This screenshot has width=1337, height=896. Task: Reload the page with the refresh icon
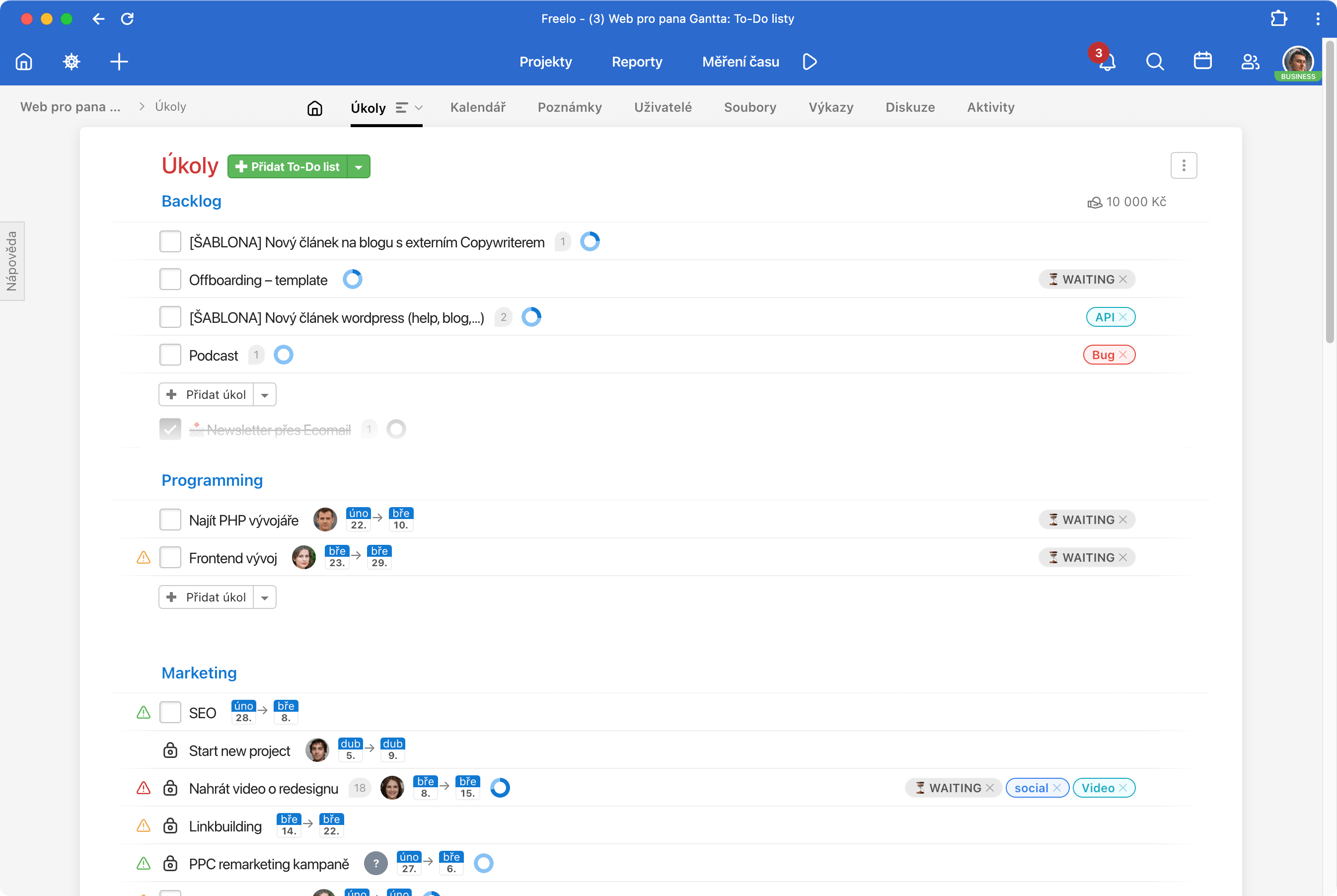click(128, 19)
